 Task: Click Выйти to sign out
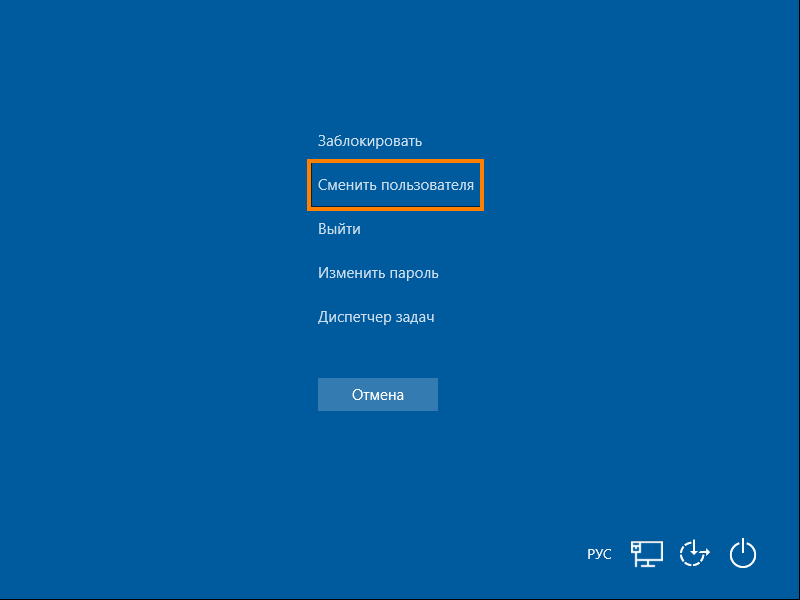(x=339, y=229)
